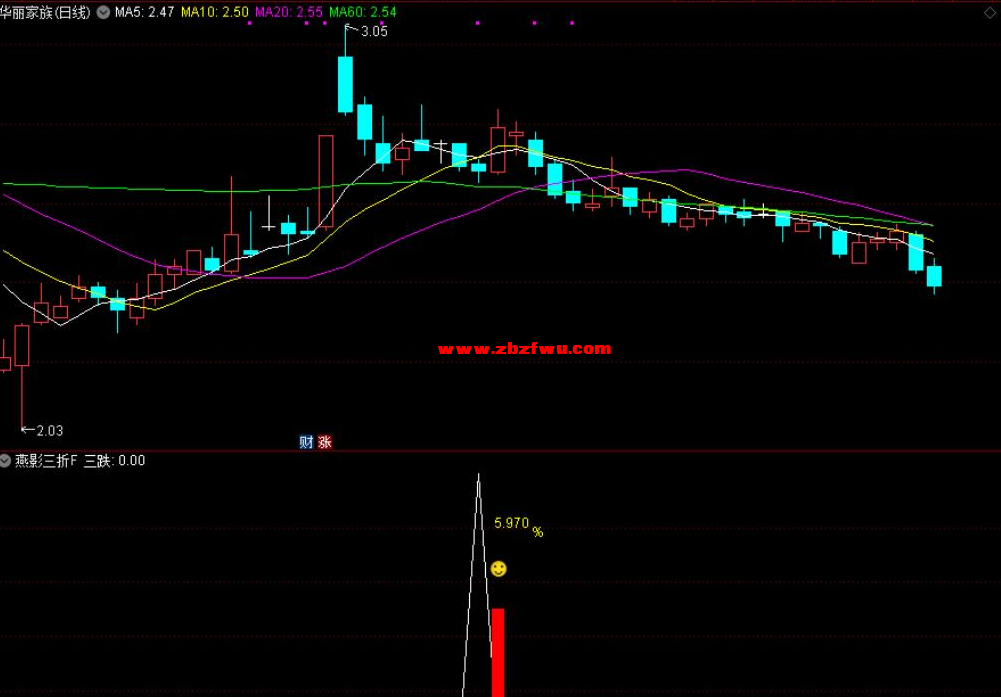Click the MA10: 2.50 label

coord(215,12)
